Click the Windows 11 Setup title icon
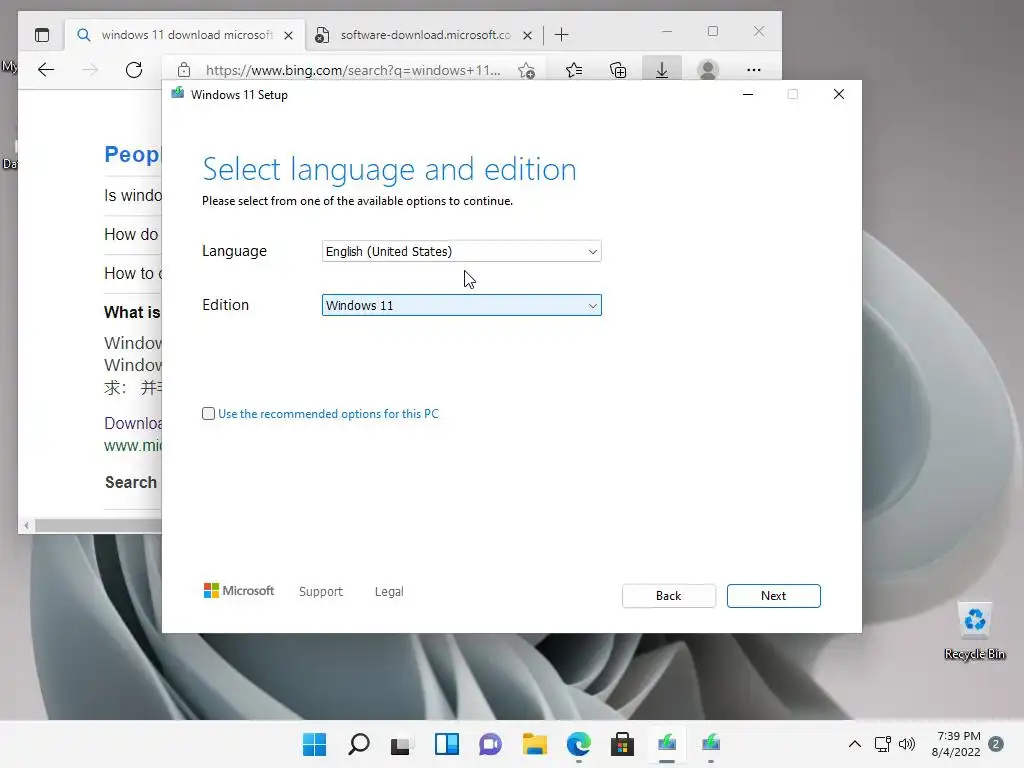 click(x=178, y=94)
